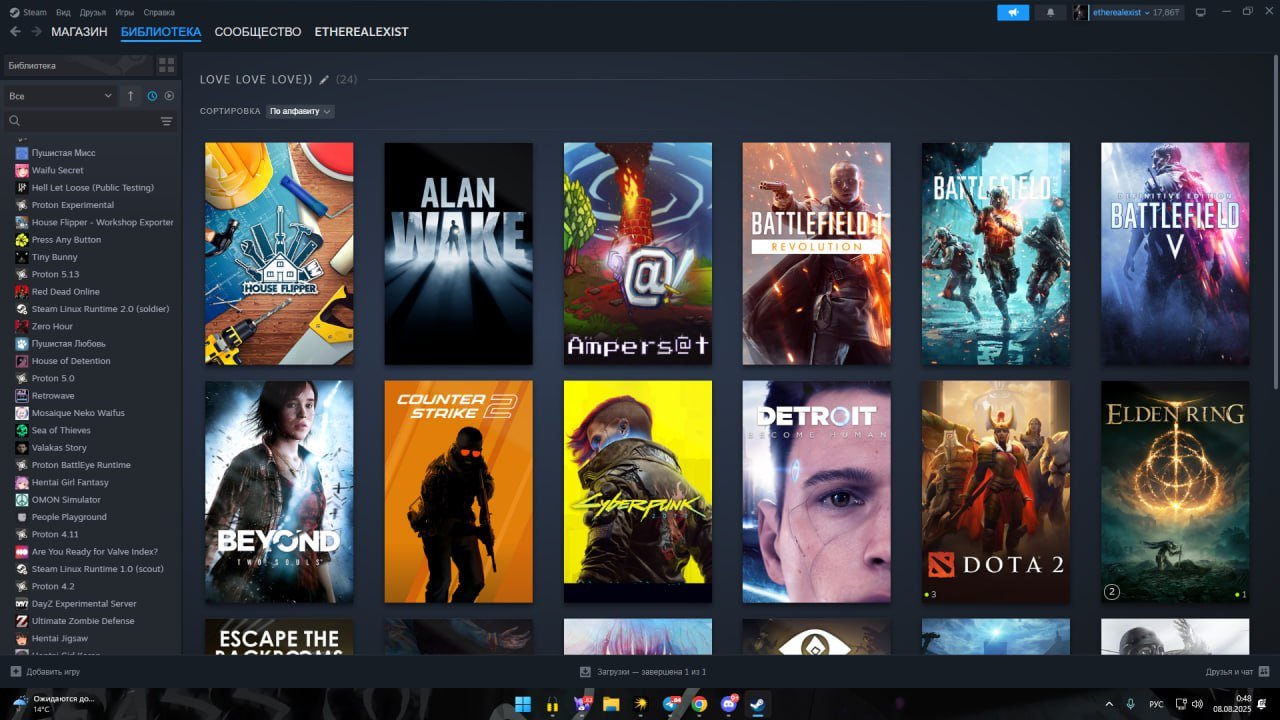Open the downloads icon in bottom bar

(x=585, y=671)
